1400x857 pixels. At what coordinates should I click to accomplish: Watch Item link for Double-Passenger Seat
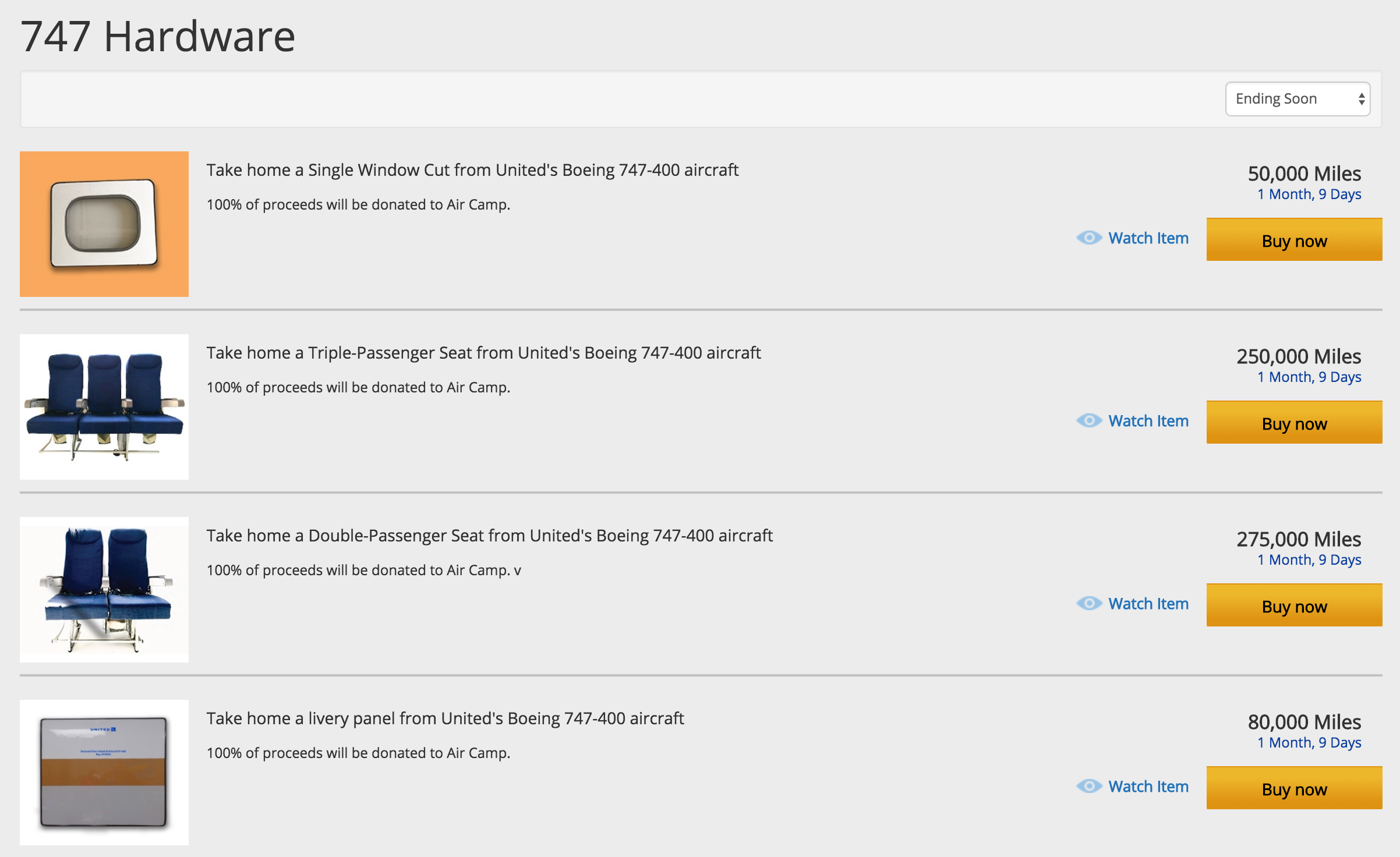coord(1148,604)
